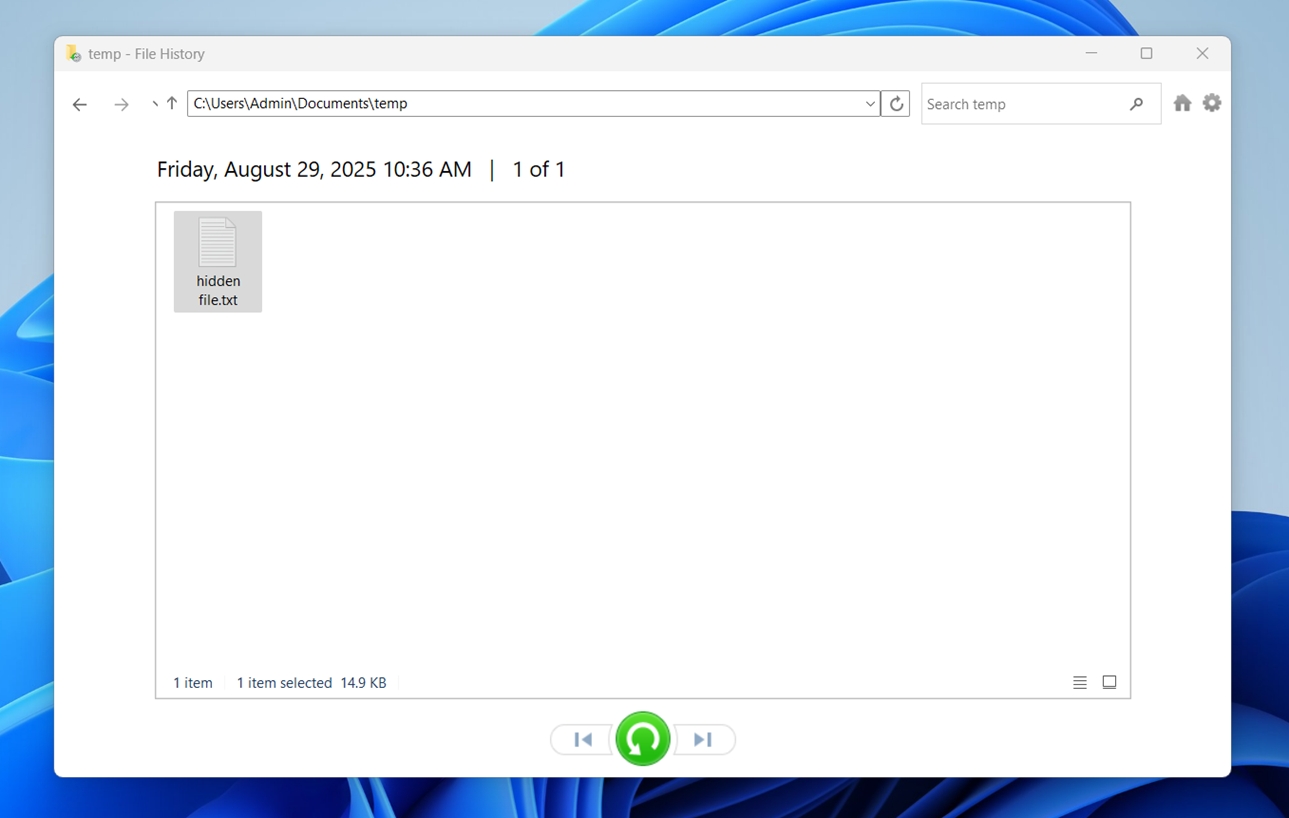This screenshot has width=1289, height=818.
Task: Skip to the next backup version
Action: 703,740
